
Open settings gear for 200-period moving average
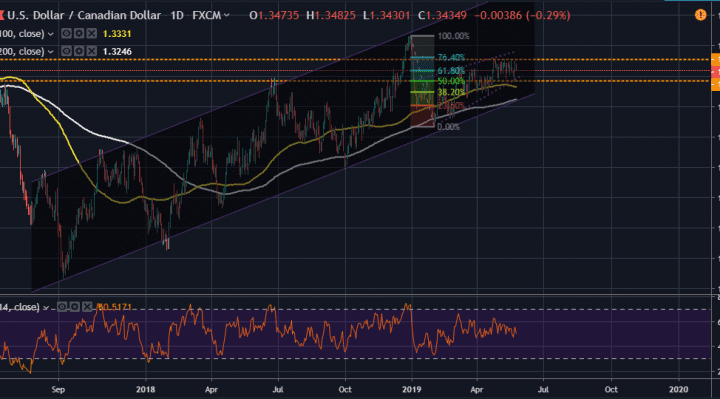pos(79,51)
